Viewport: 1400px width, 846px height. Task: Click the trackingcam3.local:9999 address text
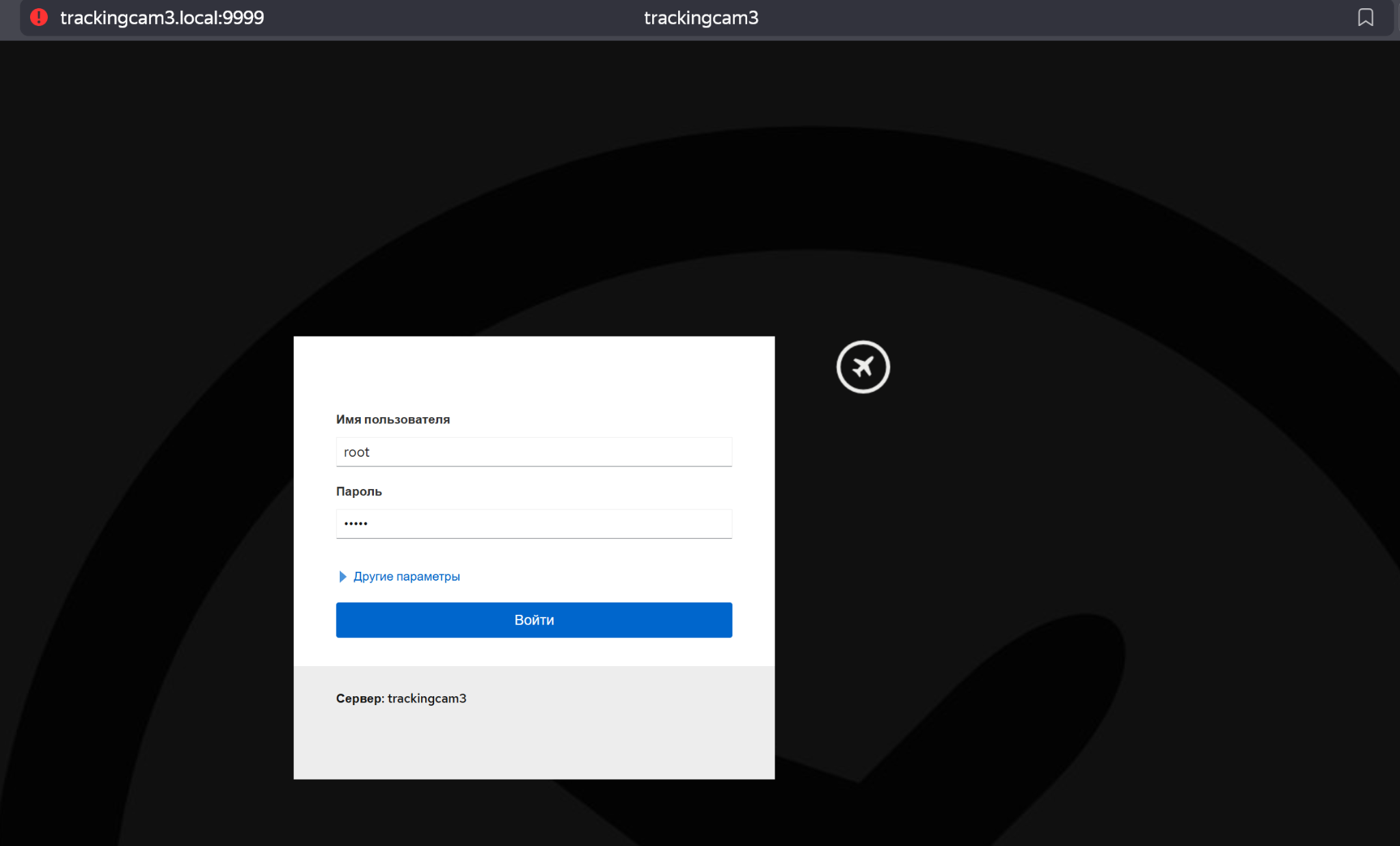click(162, 18)
